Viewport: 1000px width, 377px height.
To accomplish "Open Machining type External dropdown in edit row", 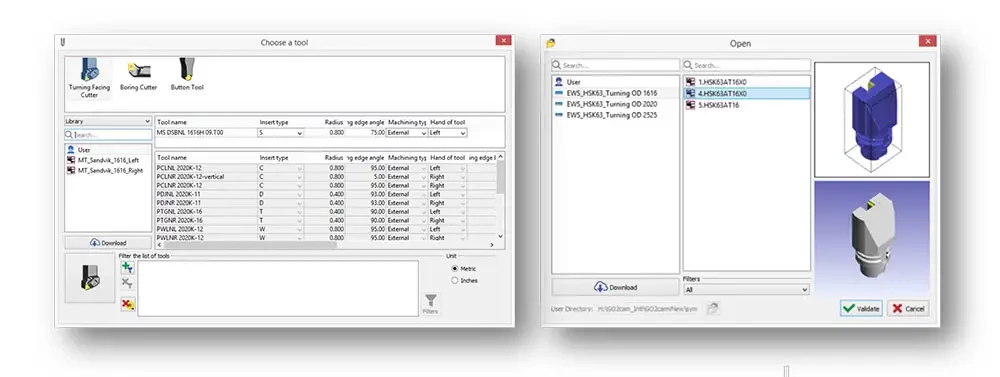I will [x=407, y=133].
